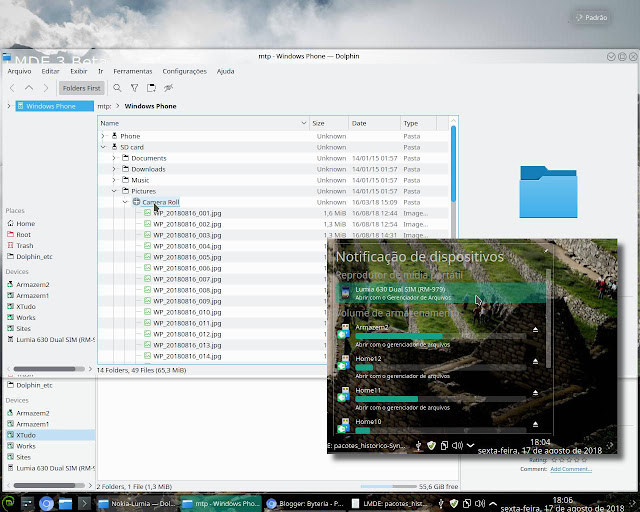Eject Home12 in the device notifier
This screenshot has height=512, width=640.
point(535,361)
